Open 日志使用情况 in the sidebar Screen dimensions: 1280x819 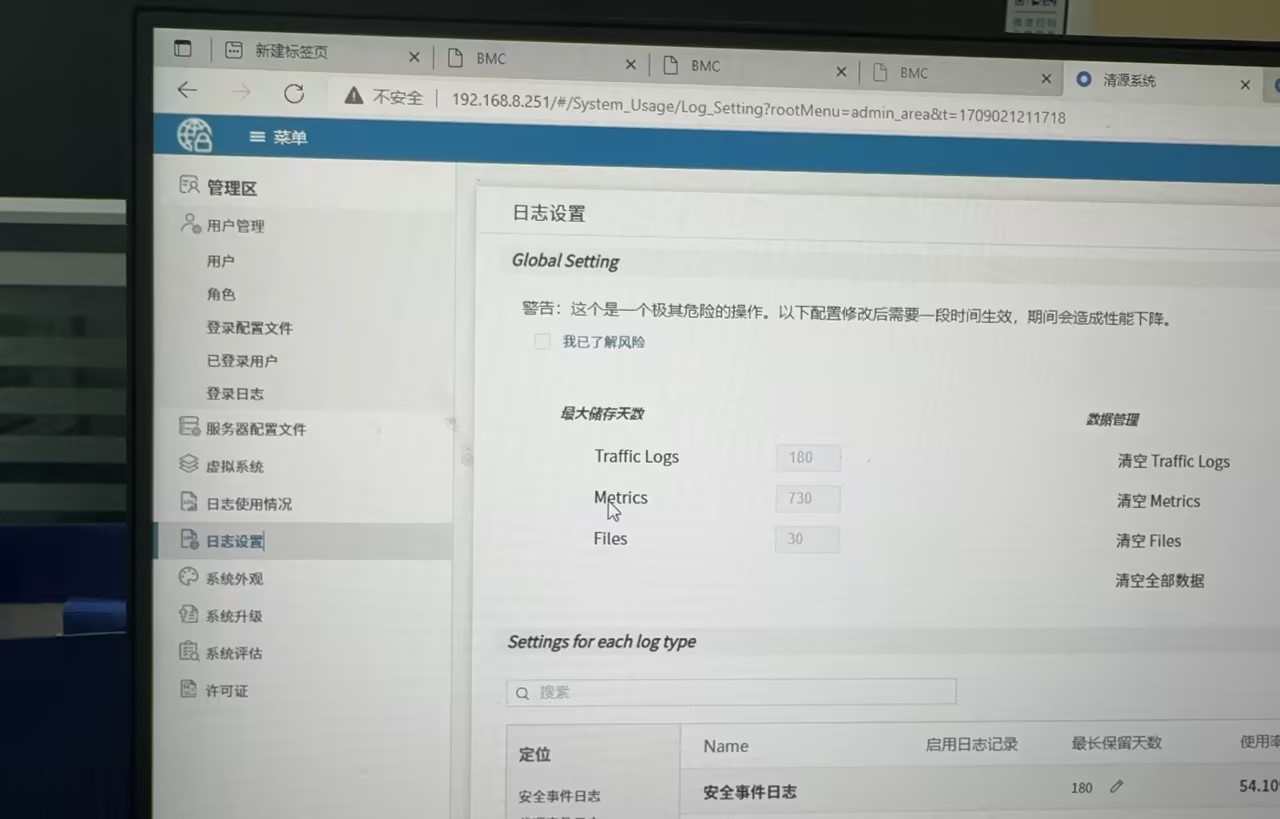click(x=248, y=504)
